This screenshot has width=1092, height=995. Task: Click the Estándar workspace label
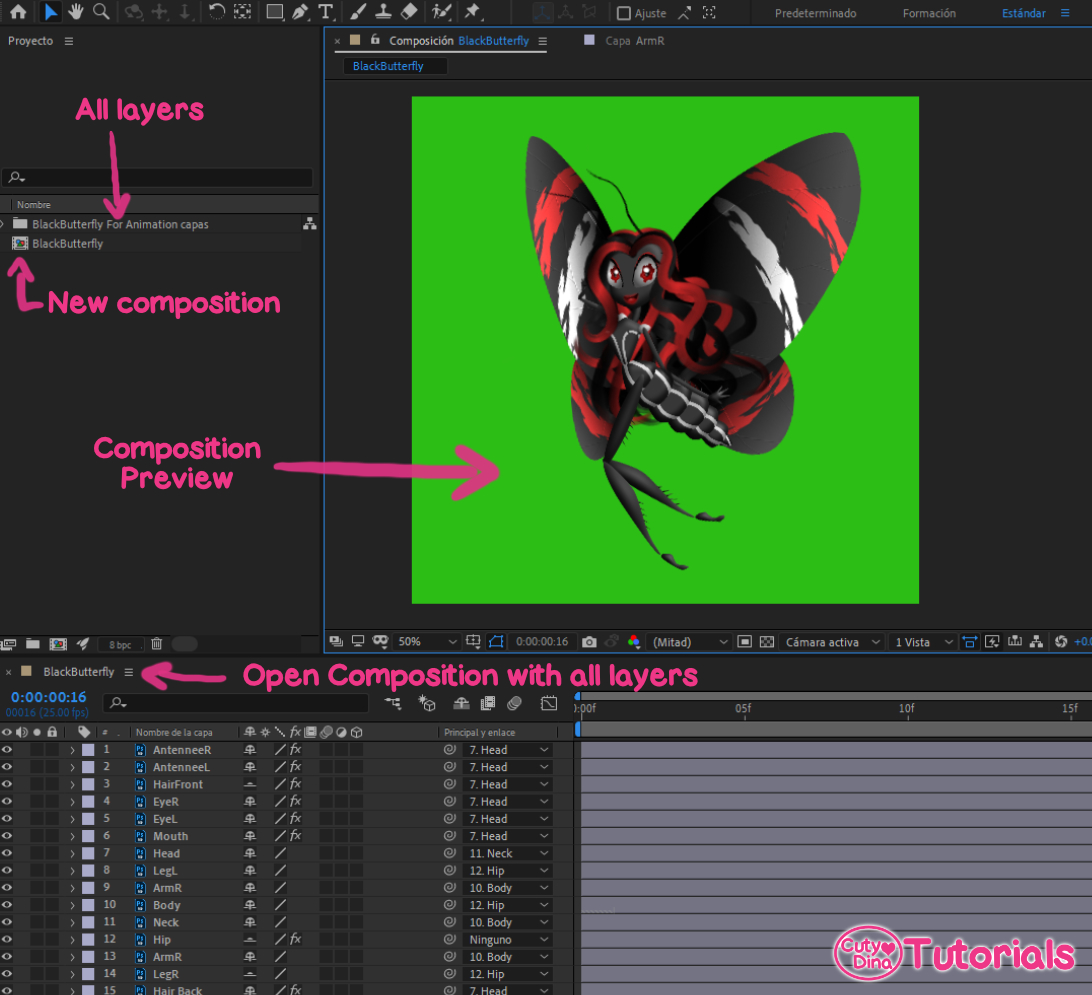coord(1022,13)
